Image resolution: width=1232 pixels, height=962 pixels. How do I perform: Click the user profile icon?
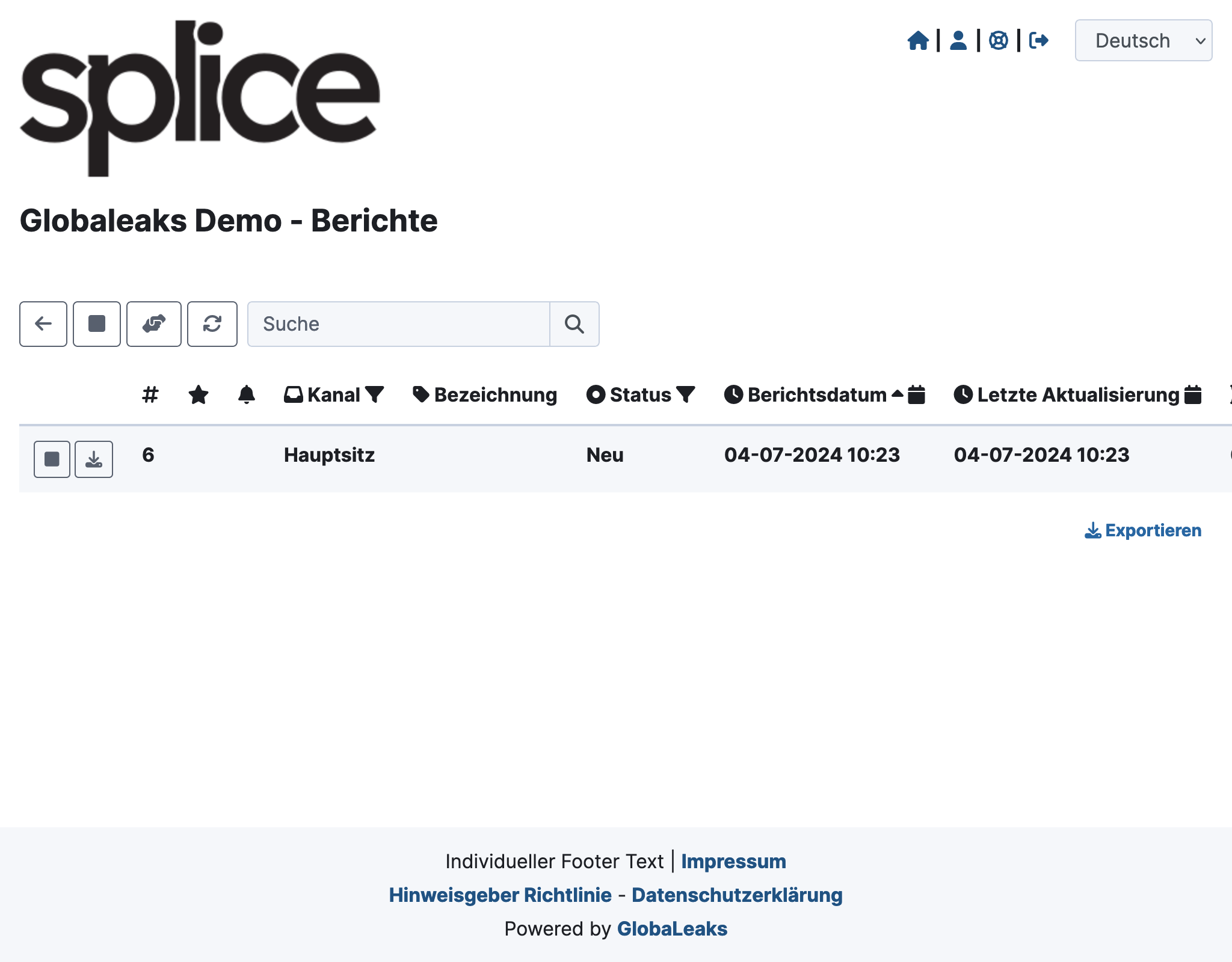957,40
